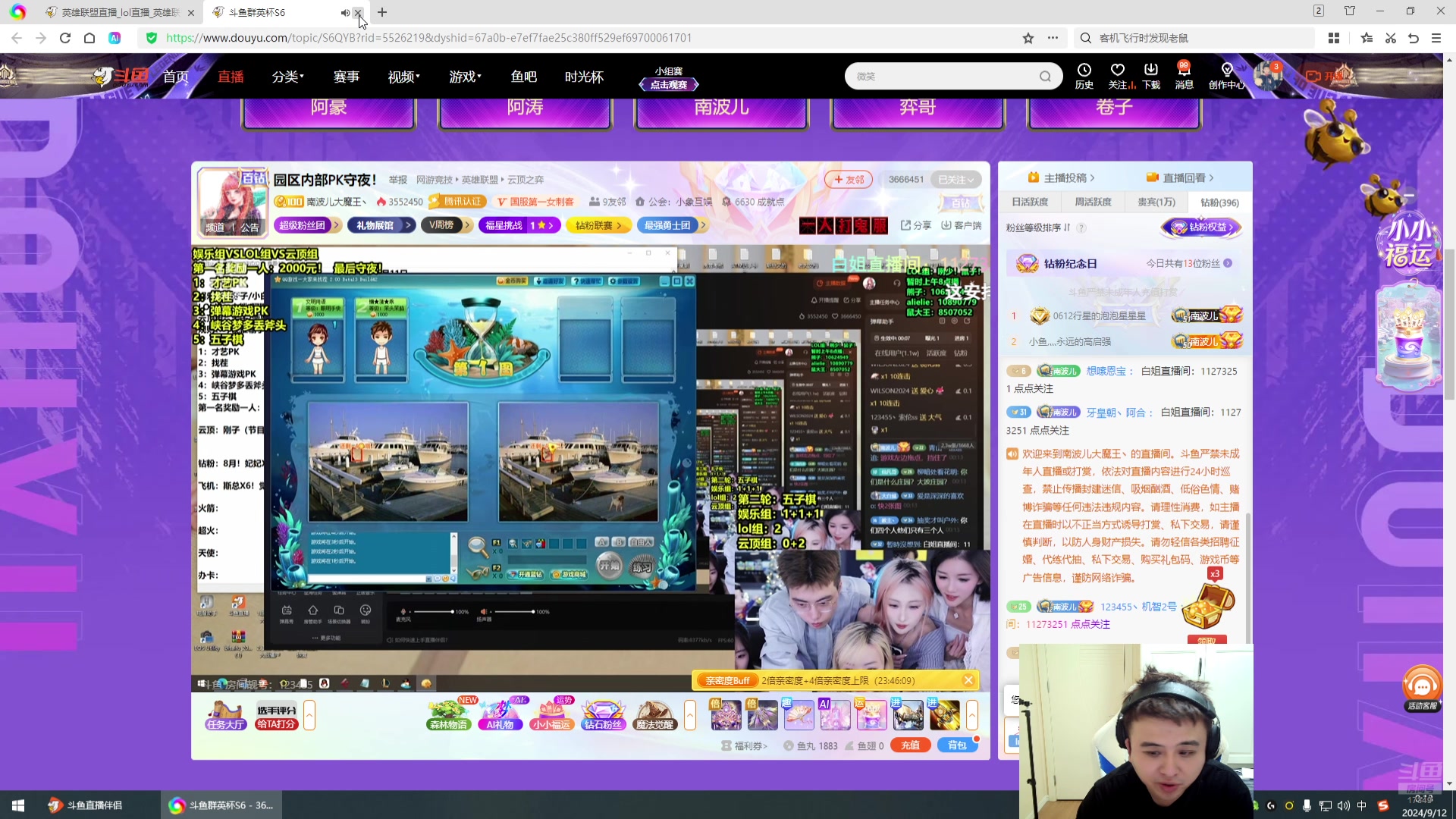Open the 分类 category dropdown
The height and width of the screenshot is (819, 1456).
[287, 76]
